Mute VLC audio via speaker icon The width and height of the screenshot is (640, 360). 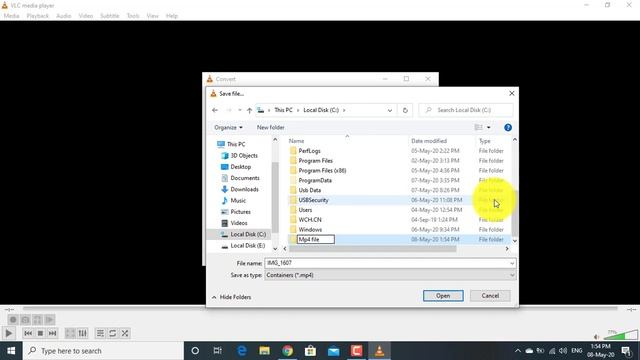(x=596, y=337)
